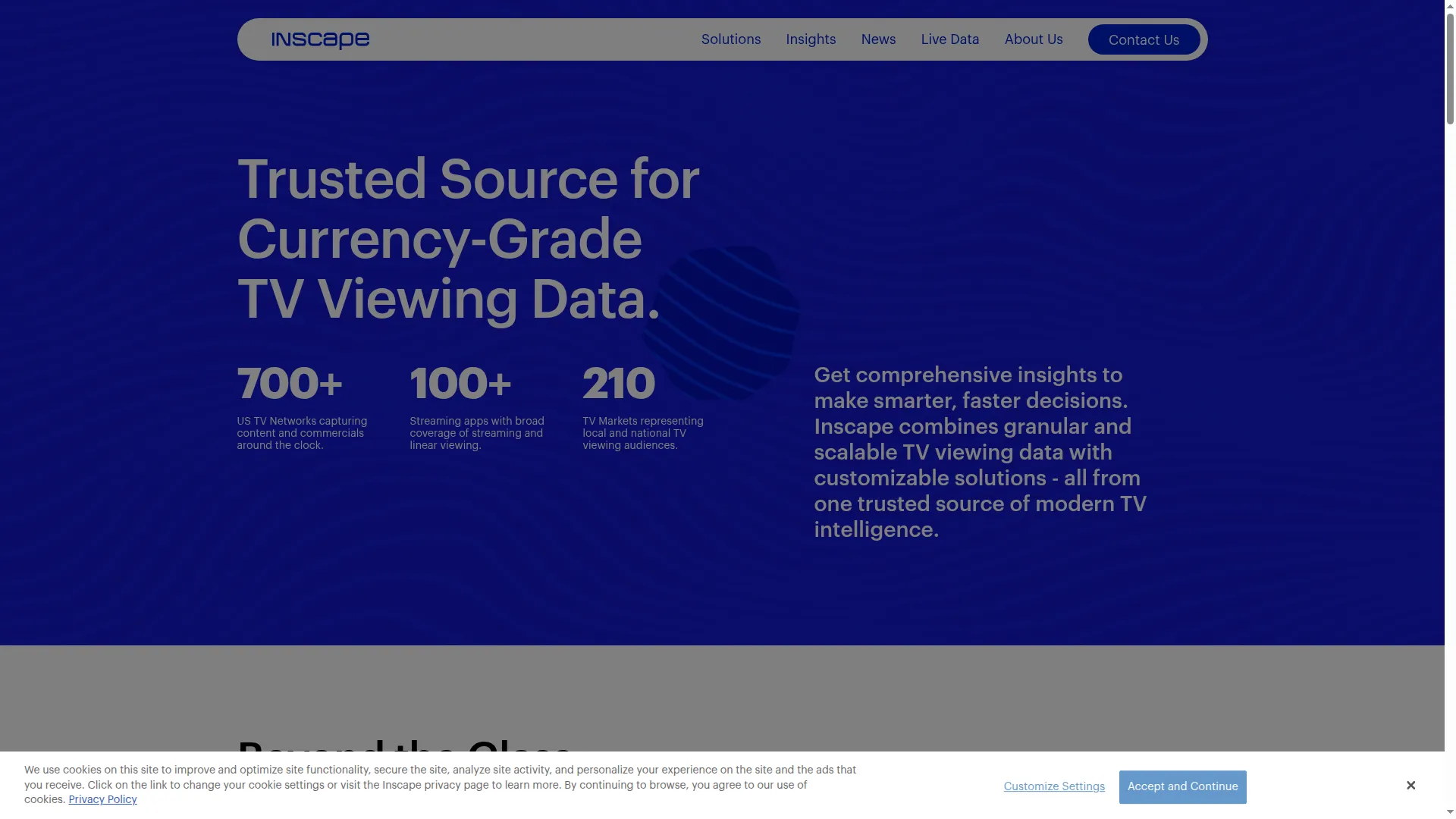The image size is (1456, 819).
Task: Click the 'Get comprehensive insights' paragraph
Action: coord(981,452)
